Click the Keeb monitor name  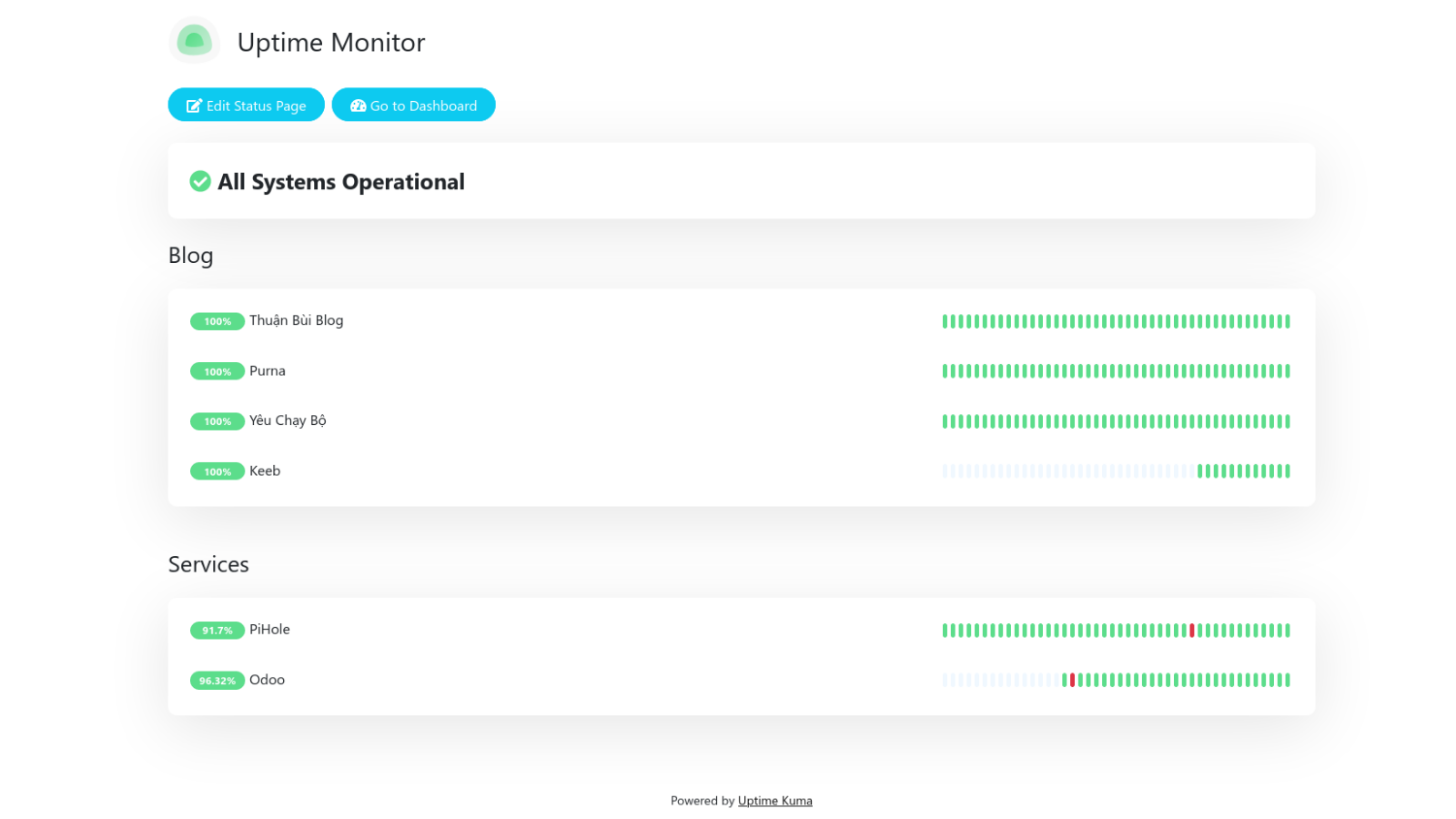(x=265, y=470)
